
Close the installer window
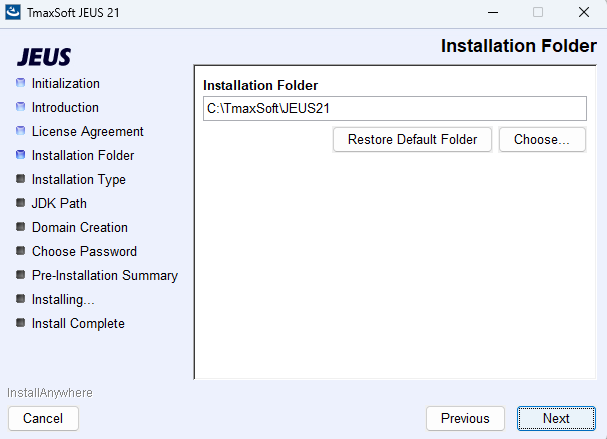pyautogui.click(x=584, y=12)
